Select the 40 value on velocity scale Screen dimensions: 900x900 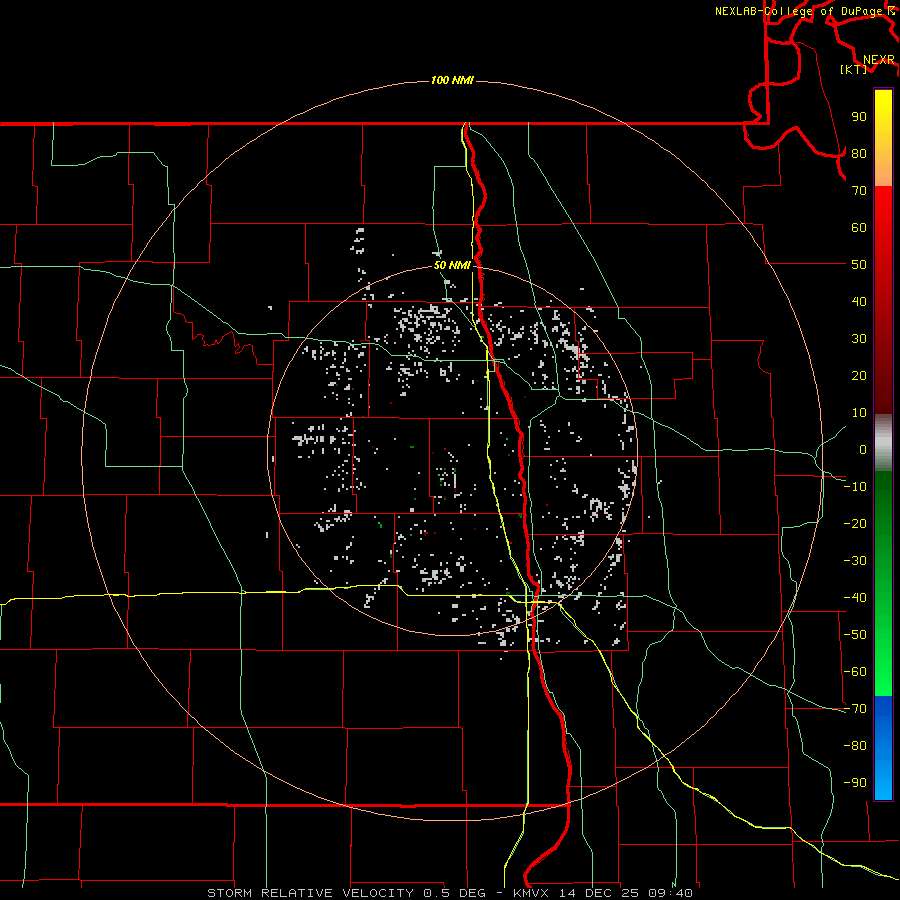(859, 301)
